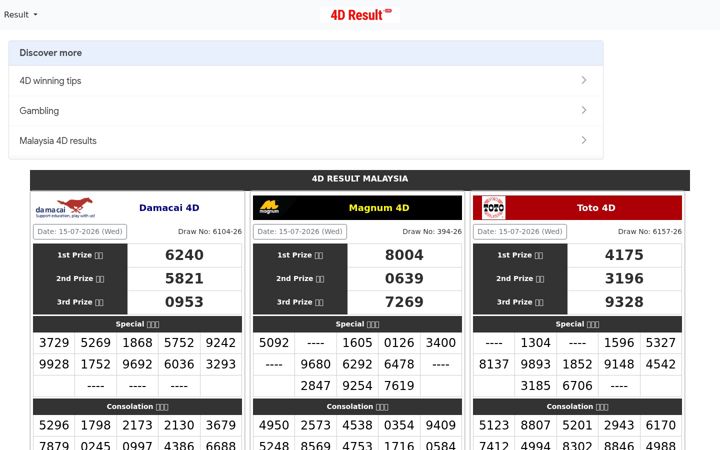The width and height of the screenshot is (720, 450).
Task: Click the Damacai horse logo
Action: pyautogui.click(x=65, y=208)
